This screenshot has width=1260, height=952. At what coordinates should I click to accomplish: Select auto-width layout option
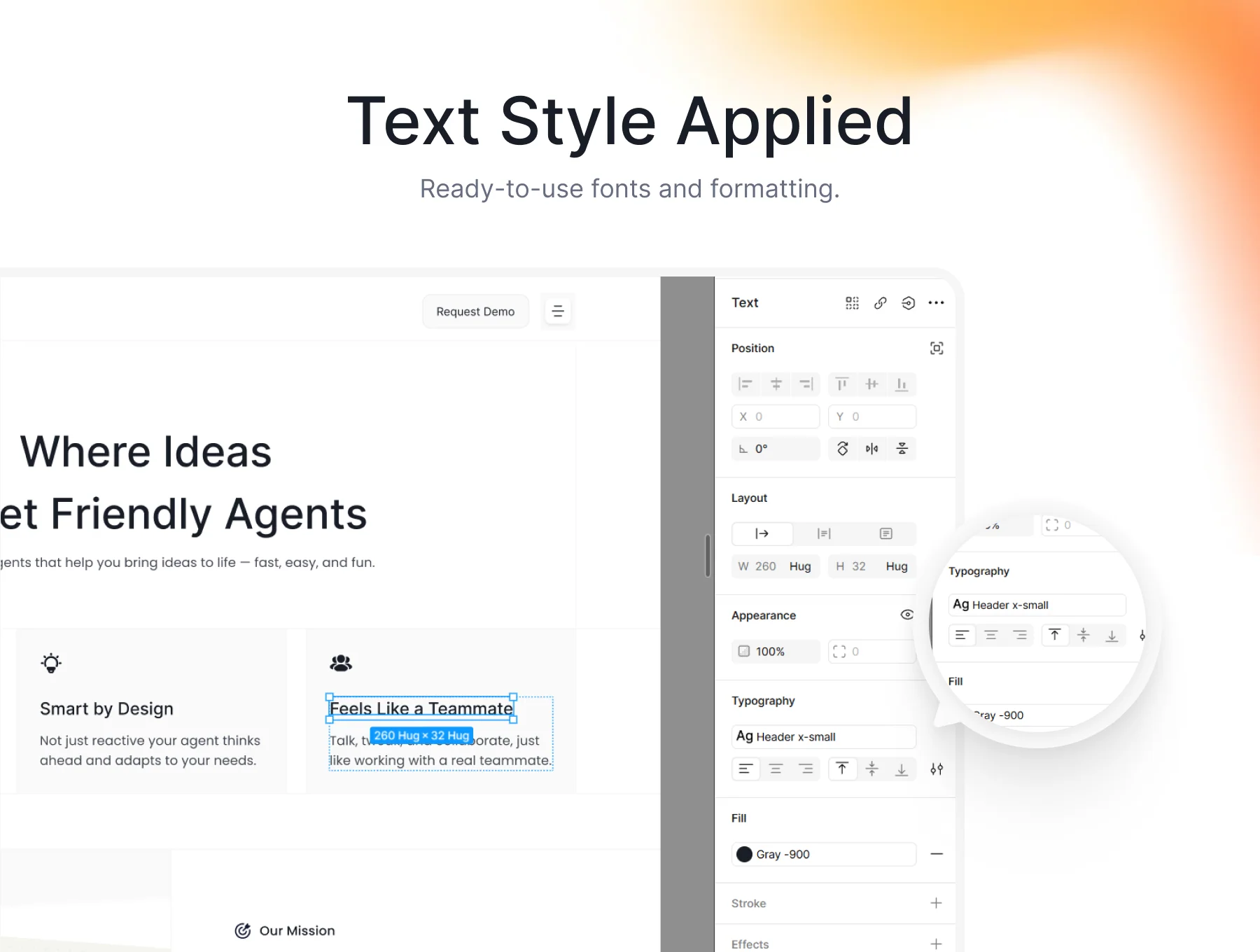click(x=762, y=533)
